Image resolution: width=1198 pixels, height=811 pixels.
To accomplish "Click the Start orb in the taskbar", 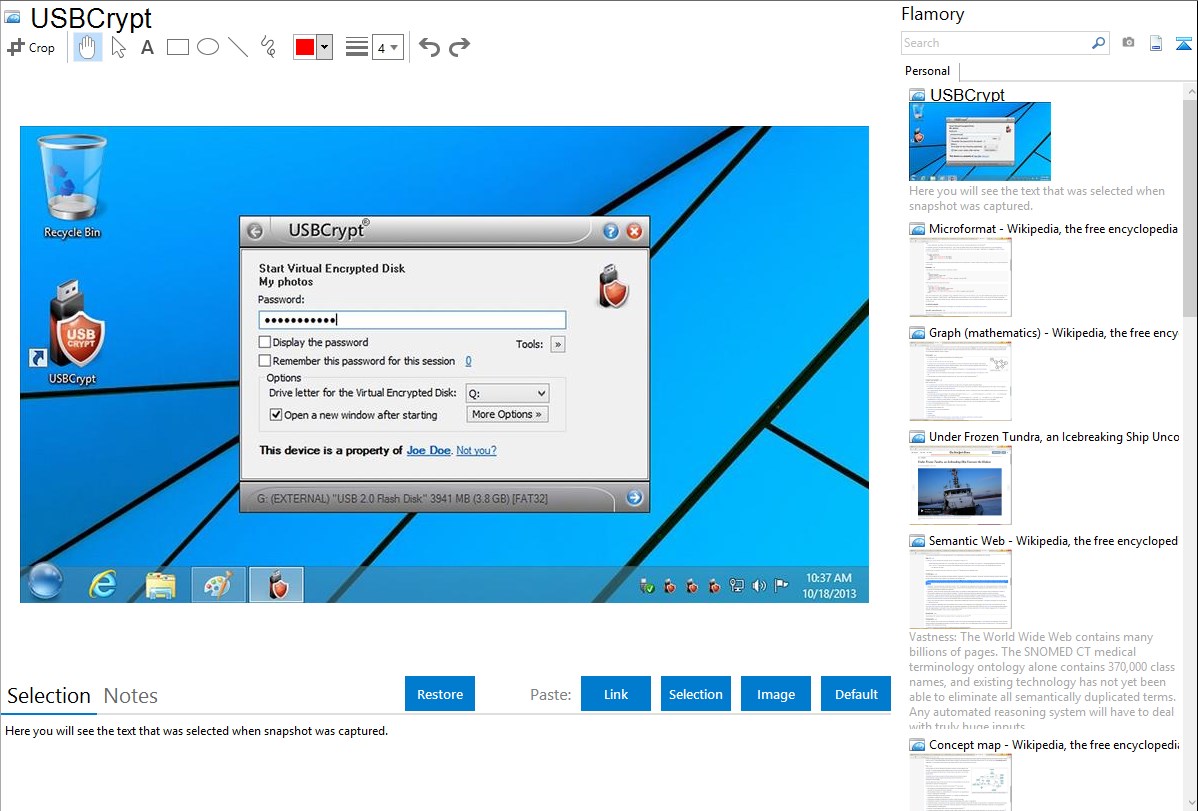I will pos(45,582).
